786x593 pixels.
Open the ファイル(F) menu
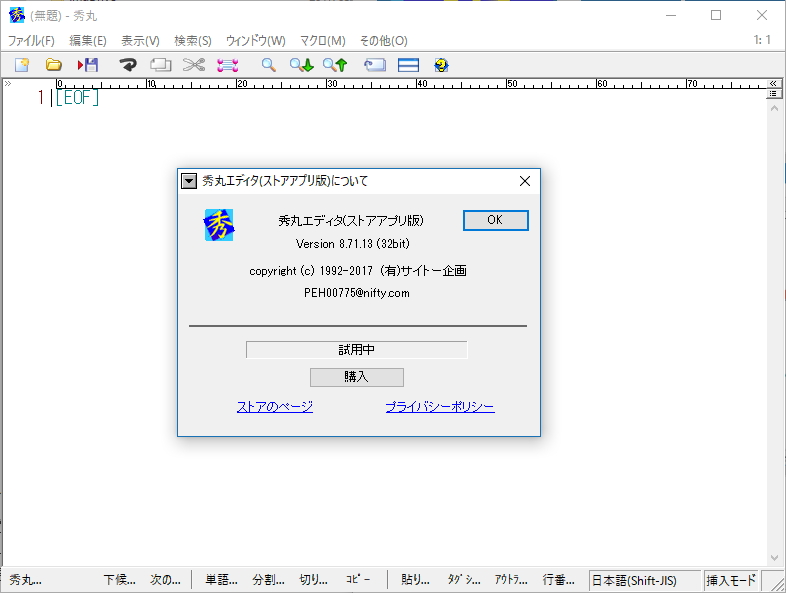click(x=31, y=41)
